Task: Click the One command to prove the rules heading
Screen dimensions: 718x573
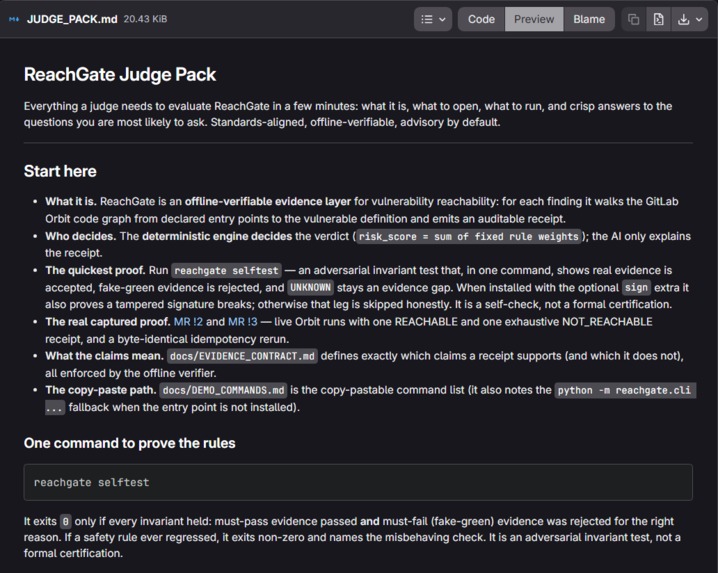Action: click(x=130, y=443)
